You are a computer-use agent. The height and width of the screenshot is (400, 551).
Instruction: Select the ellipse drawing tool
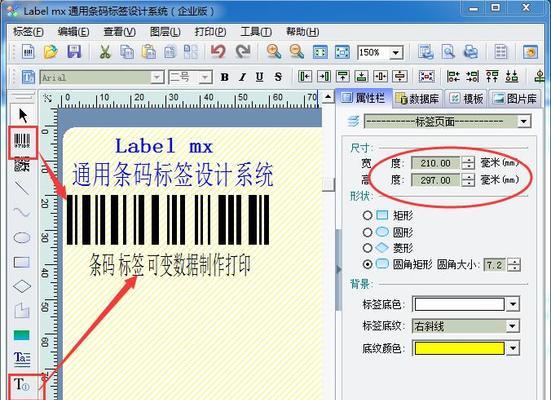pyautogui.click(x=22, y=238)
